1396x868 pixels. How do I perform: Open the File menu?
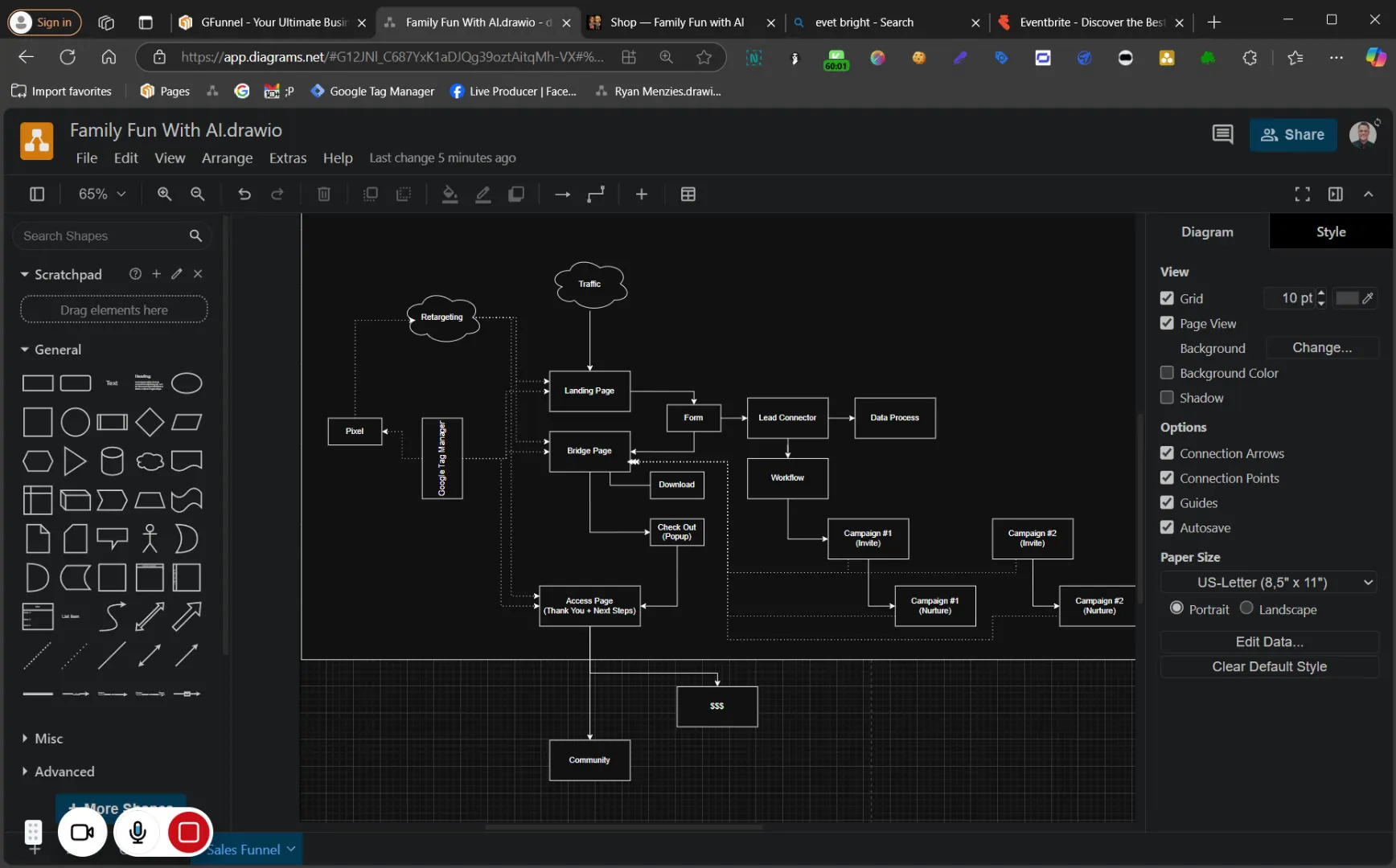(x=87, y=158)
